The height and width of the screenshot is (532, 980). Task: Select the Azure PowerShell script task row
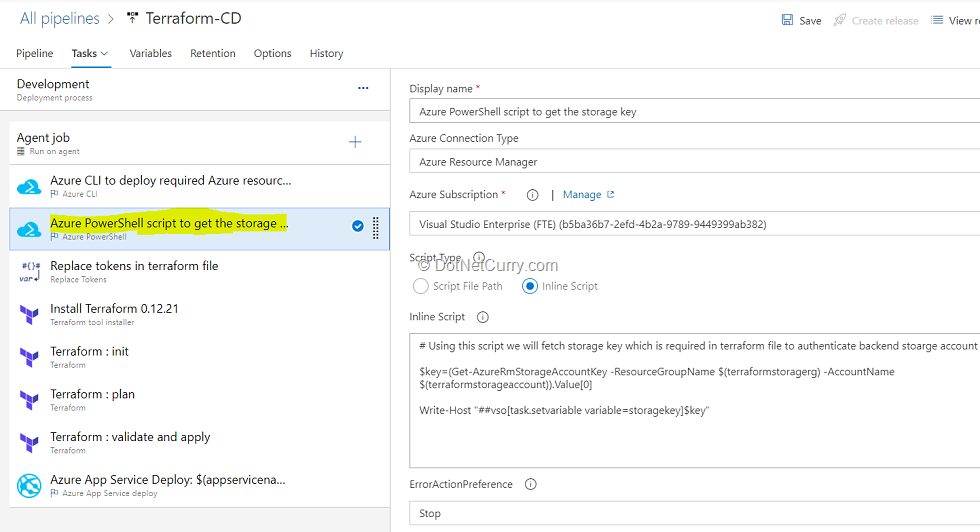[199, 229]
